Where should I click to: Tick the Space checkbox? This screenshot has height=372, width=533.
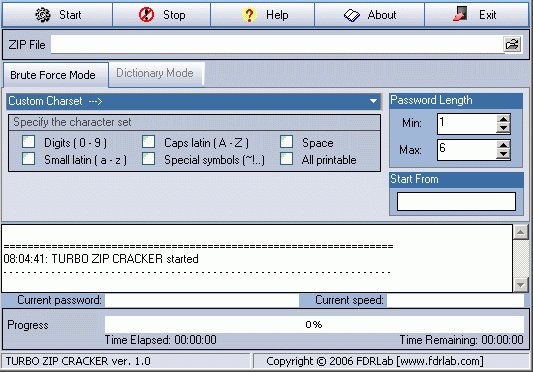coord(287,142)
